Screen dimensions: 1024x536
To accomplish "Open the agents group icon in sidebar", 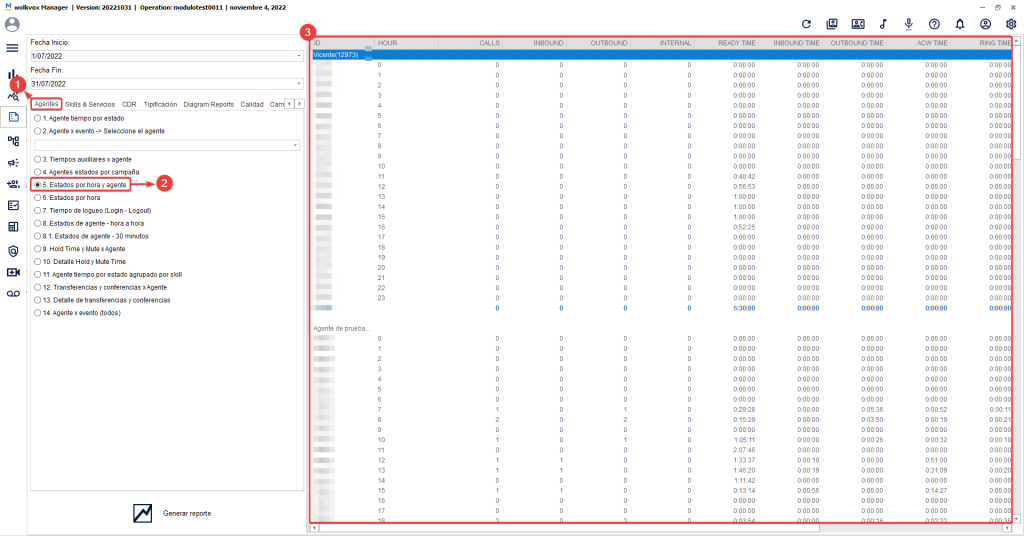I will 13,184.
